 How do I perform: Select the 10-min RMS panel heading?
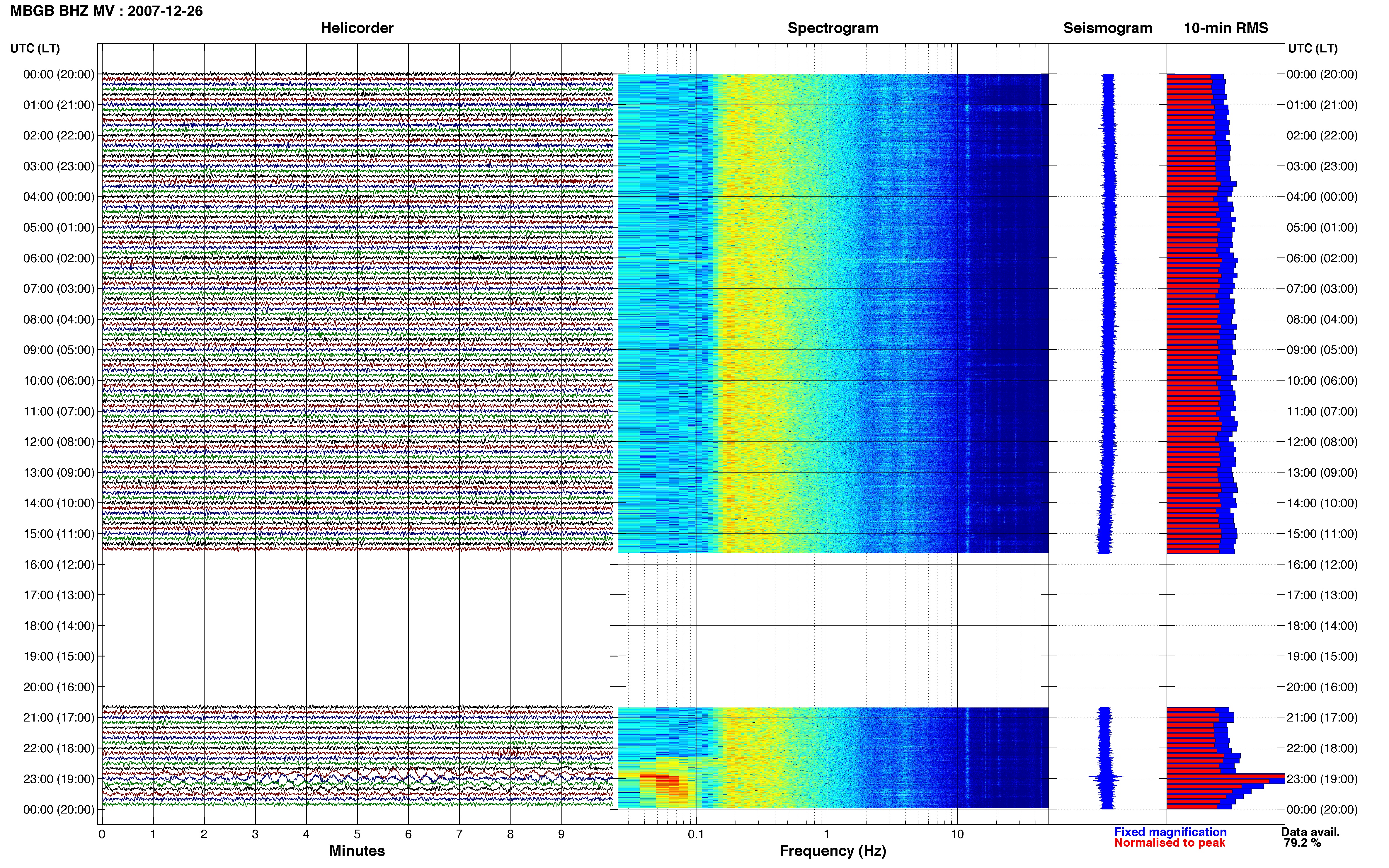pos(1226,28)
